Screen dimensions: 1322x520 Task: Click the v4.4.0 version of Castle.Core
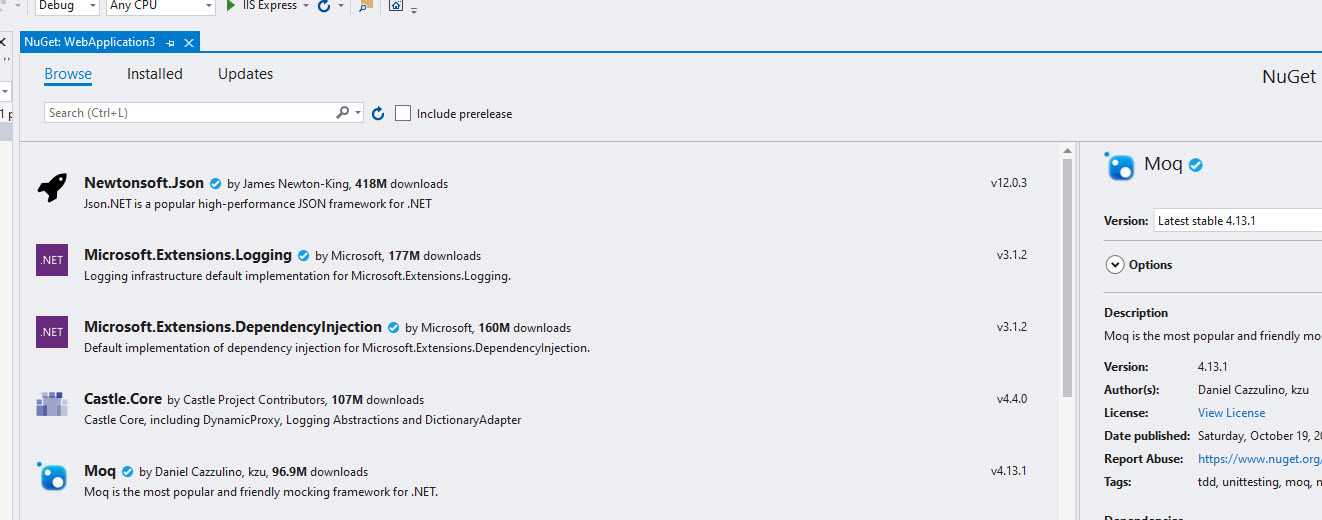click(x=1011, y=399)
